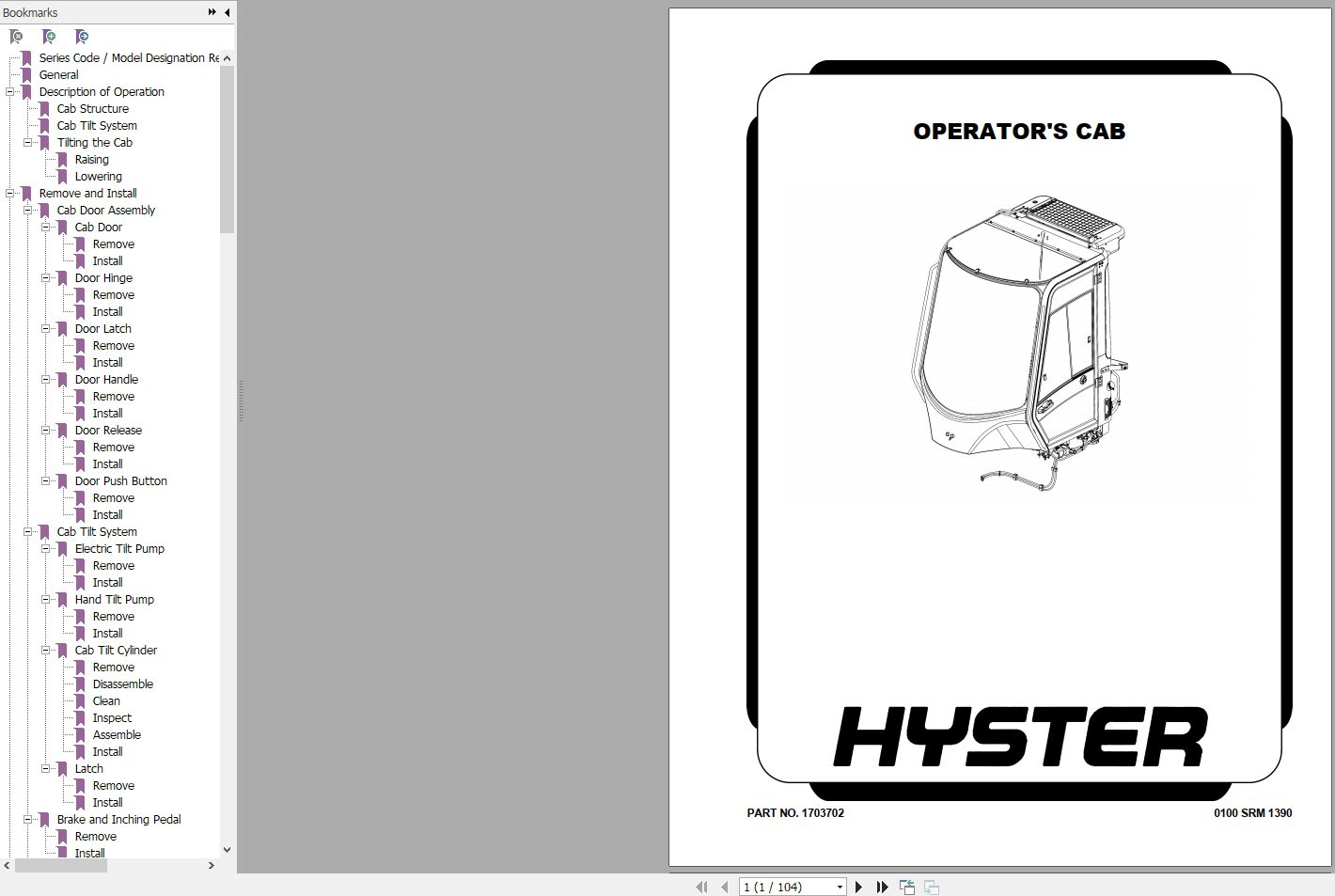The image size is (1335, 896).
Task: Open the Cab Structure bookmark
Action: pyautogui.click(x=92, y=108)
